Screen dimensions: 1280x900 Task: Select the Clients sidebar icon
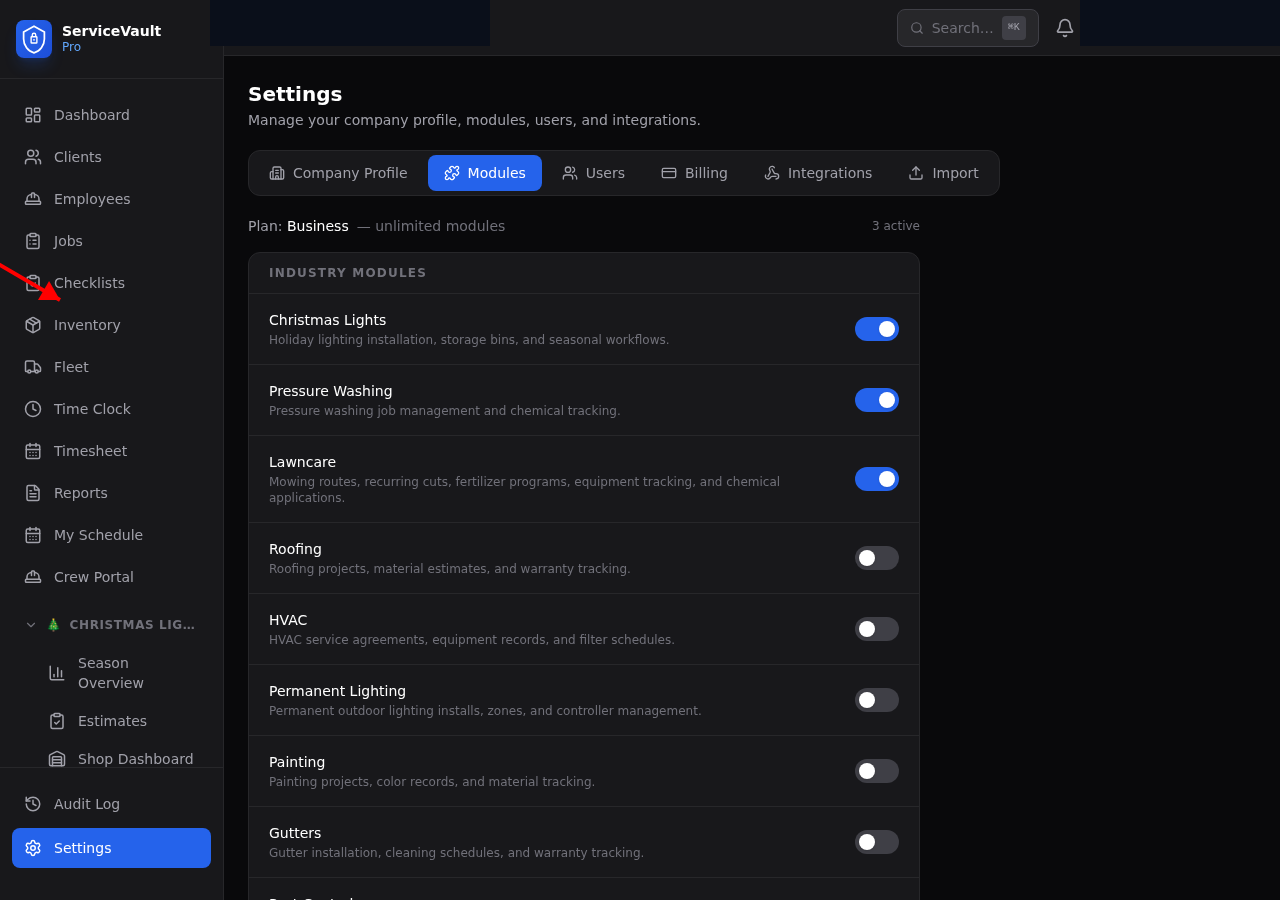[x=33, y=157]
